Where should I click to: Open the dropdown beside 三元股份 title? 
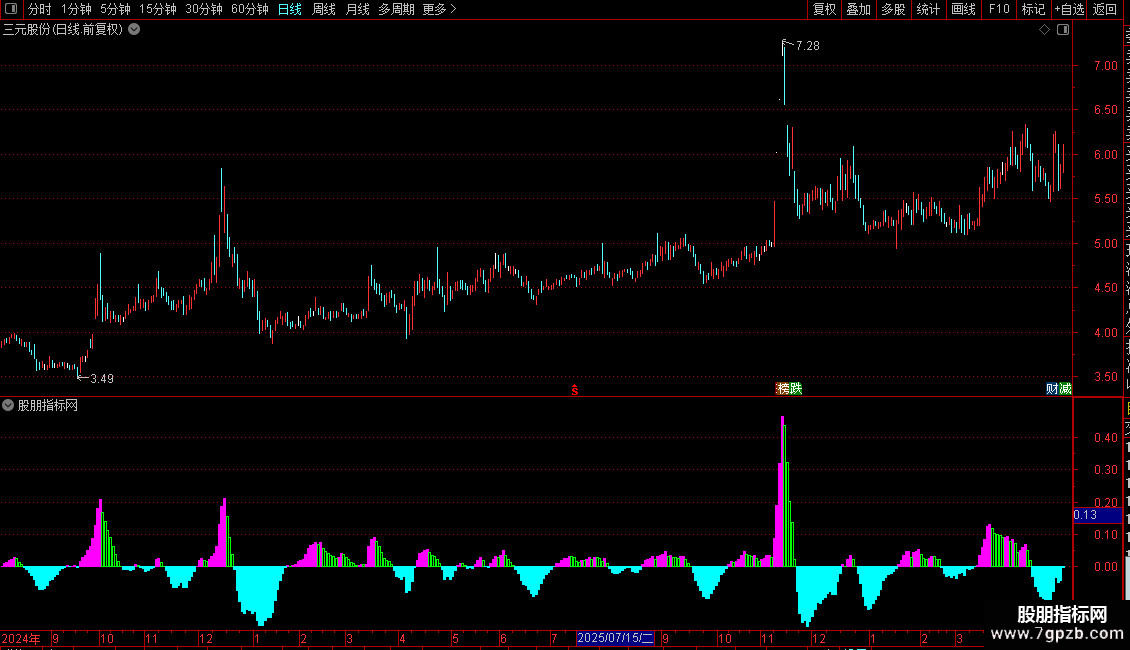(x=134, y=30)
